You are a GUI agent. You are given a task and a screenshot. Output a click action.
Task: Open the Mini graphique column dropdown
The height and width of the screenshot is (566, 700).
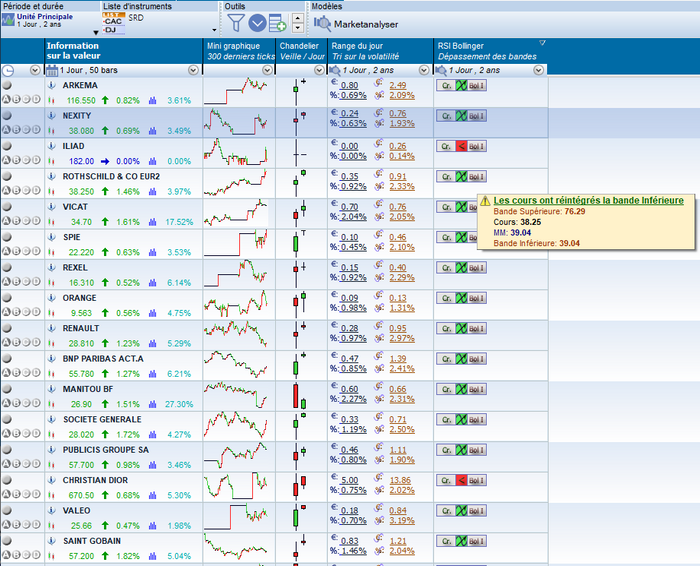tap(267, 70)
